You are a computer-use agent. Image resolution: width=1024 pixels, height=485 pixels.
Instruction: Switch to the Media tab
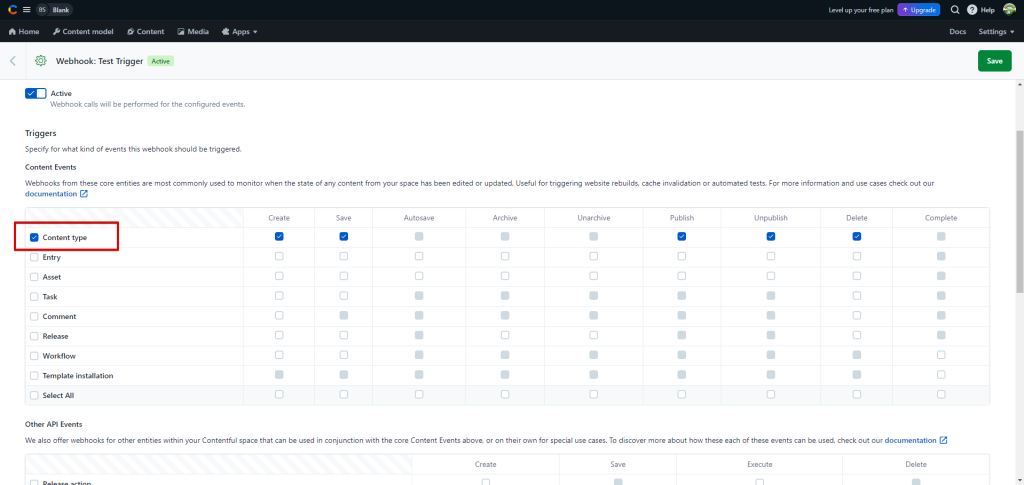tap(193, 31)
